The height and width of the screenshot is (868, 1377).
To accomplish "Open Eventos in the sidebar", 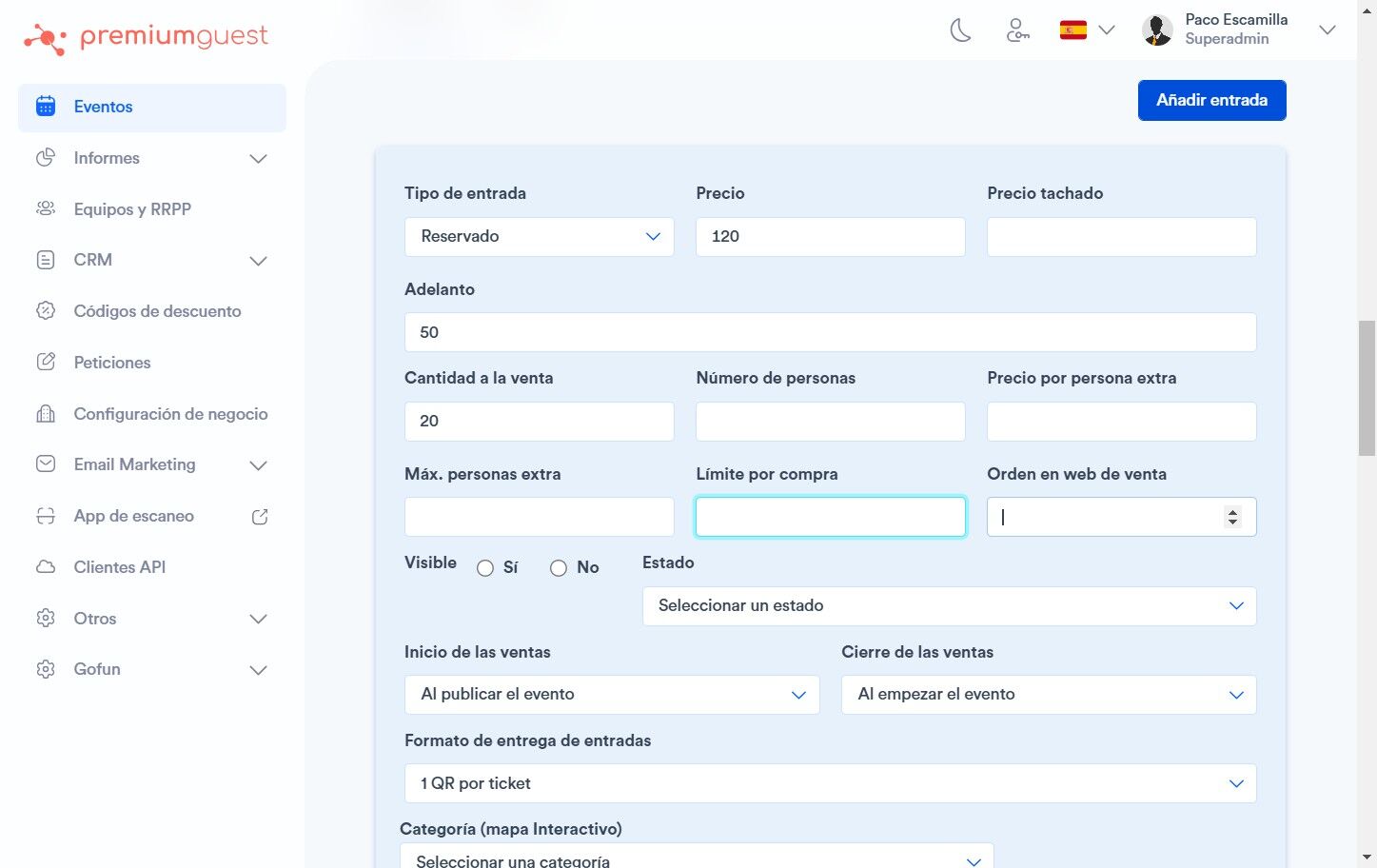I will 152,108.
